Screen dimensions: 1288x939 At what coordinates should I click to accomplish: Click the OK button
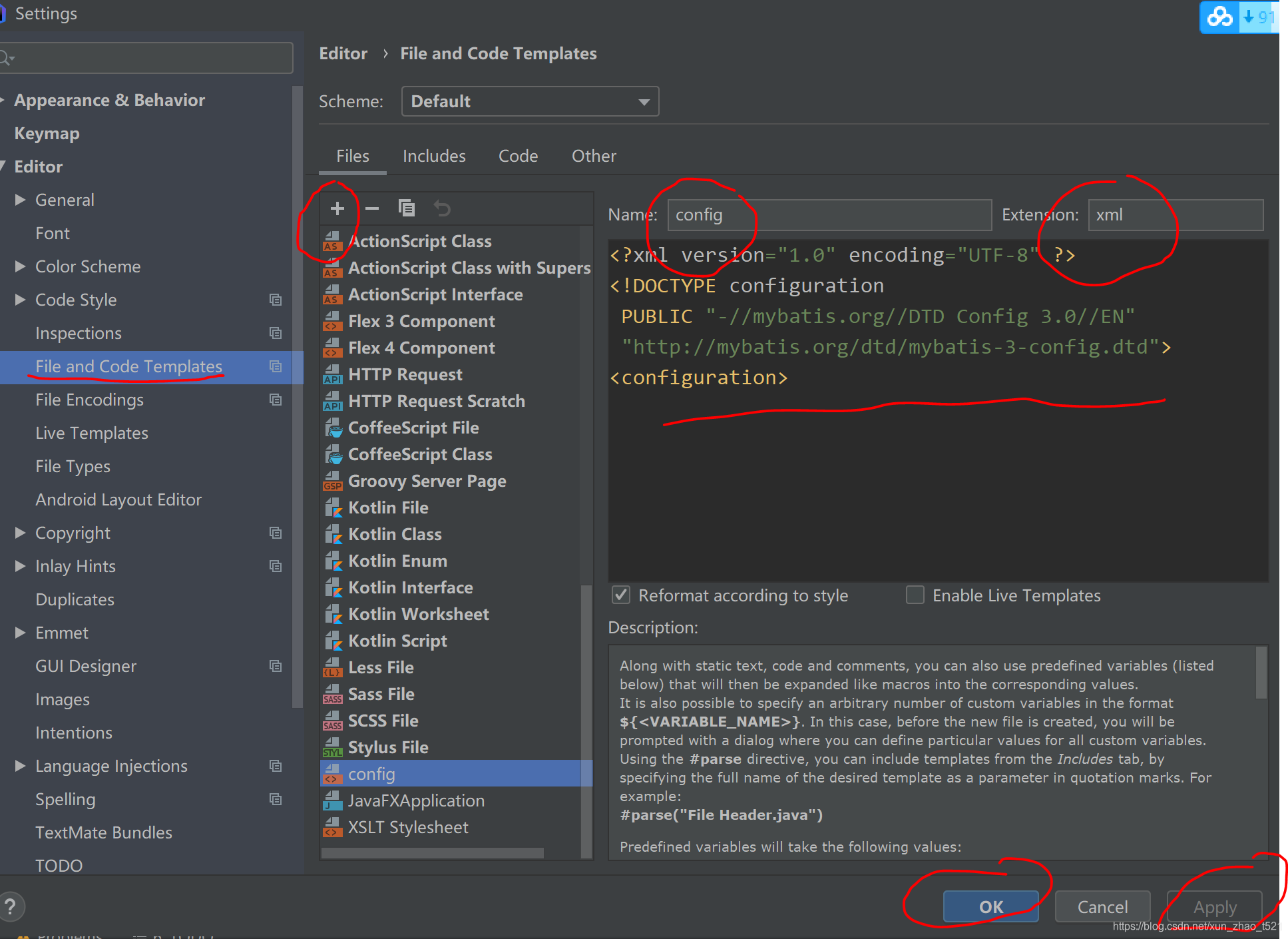click(990, 906)
